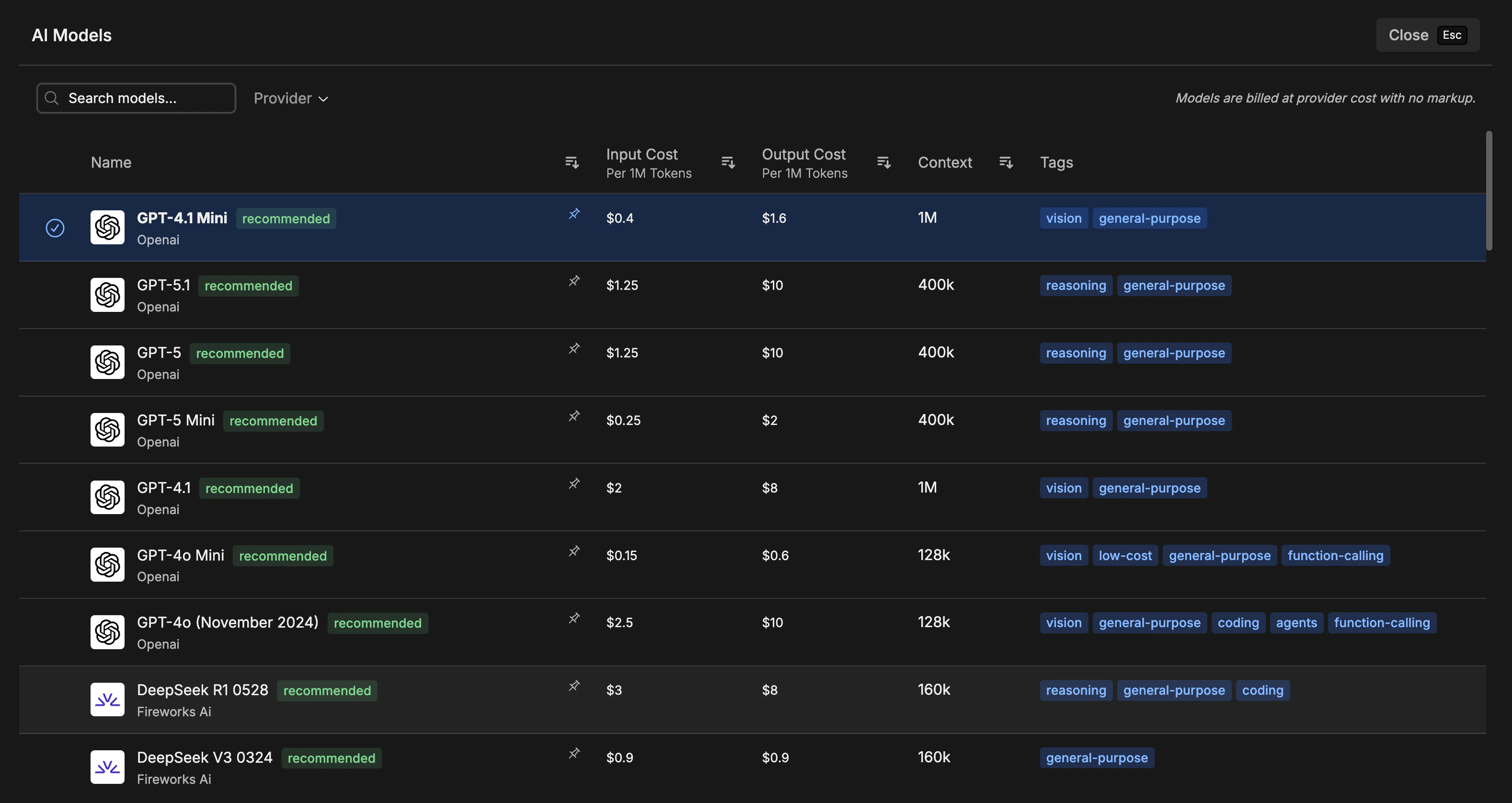Pin the GPT-4o Mini model
Image resolution: width=1512 pixels, height=803 pixels.
coord(573,551)
